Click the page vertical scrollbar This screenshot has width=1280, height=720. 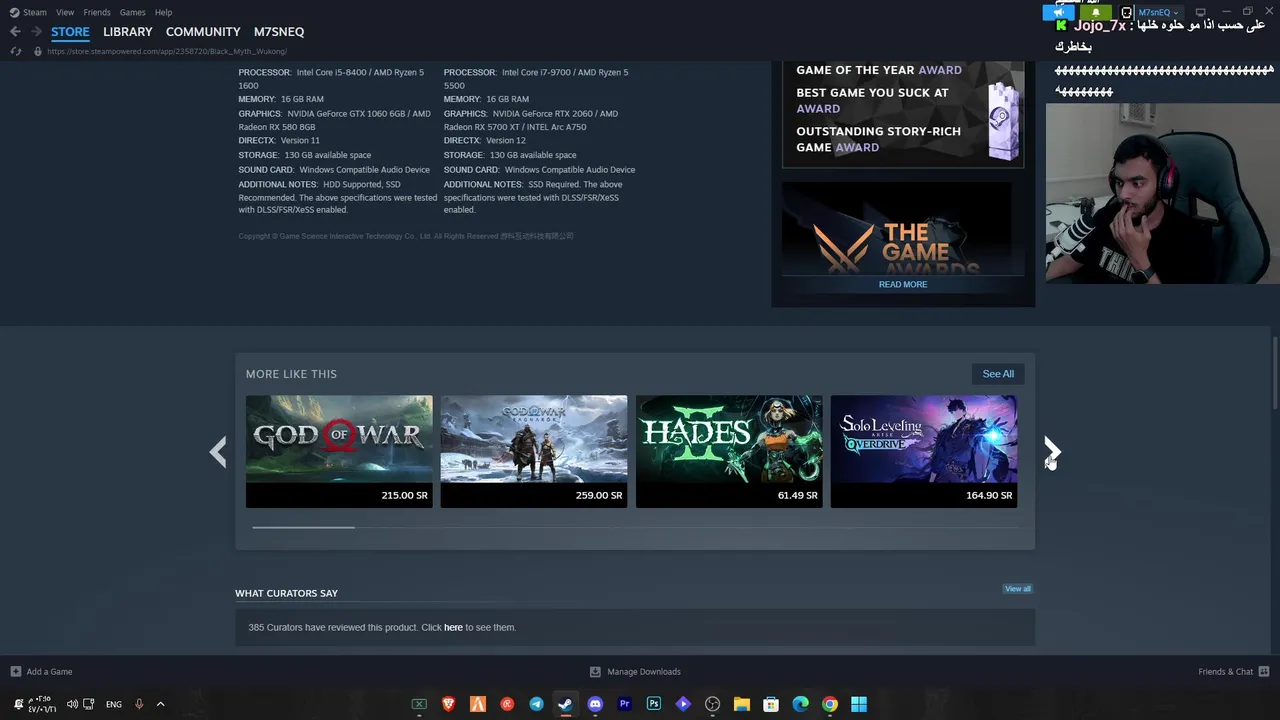1274,372
